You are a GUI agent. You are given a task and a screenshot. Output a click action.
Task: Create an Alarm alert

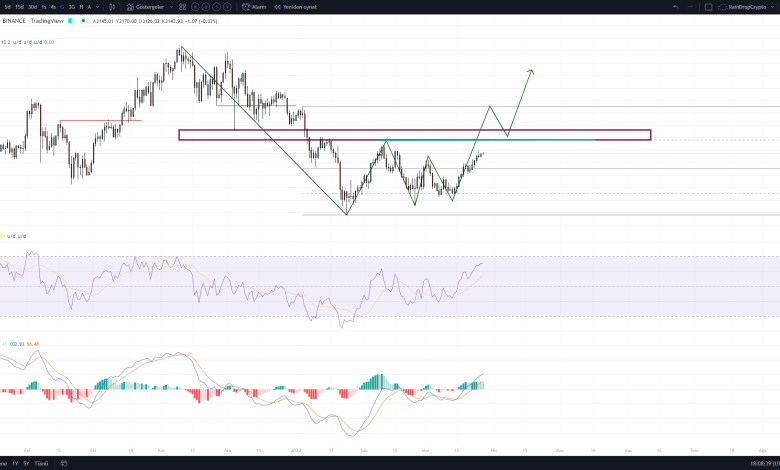254,7
